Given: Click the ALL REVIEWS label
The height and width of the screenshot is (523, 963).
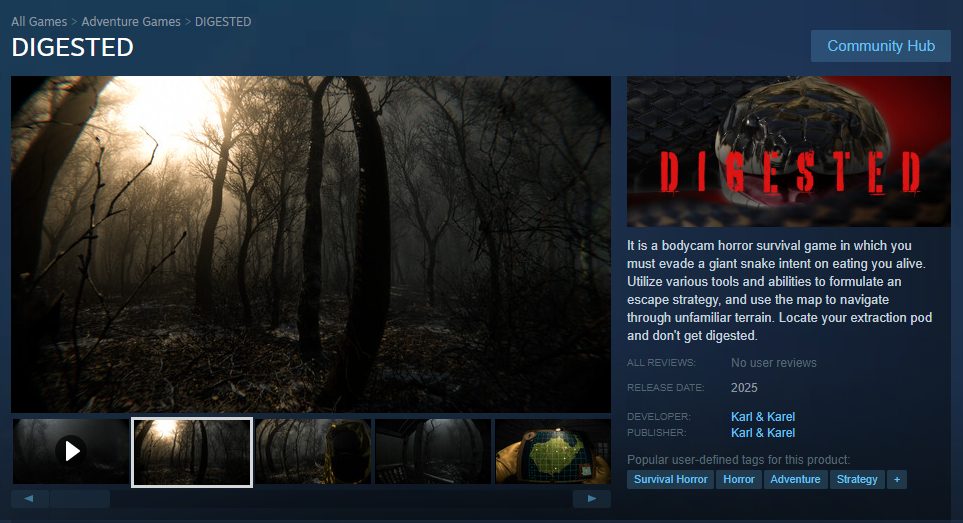Looking at the screenshot, I should pyautogui.click(x=661, y=363).
